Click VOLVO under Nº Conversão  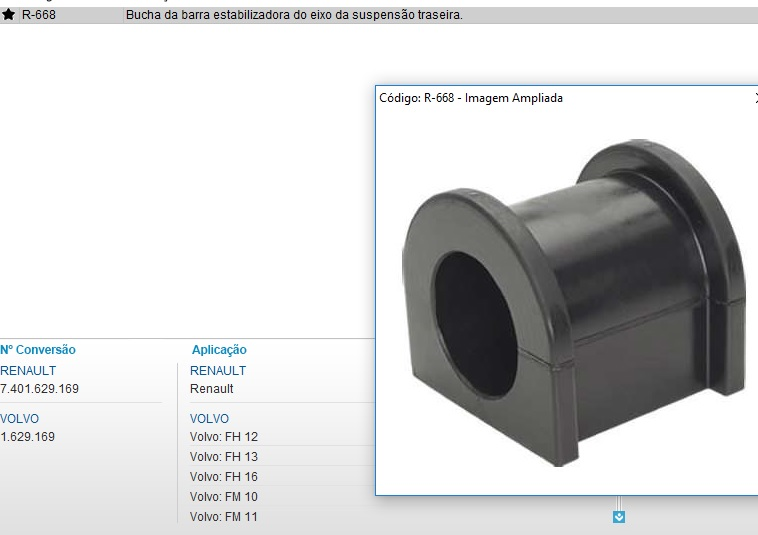pos(20,419)
